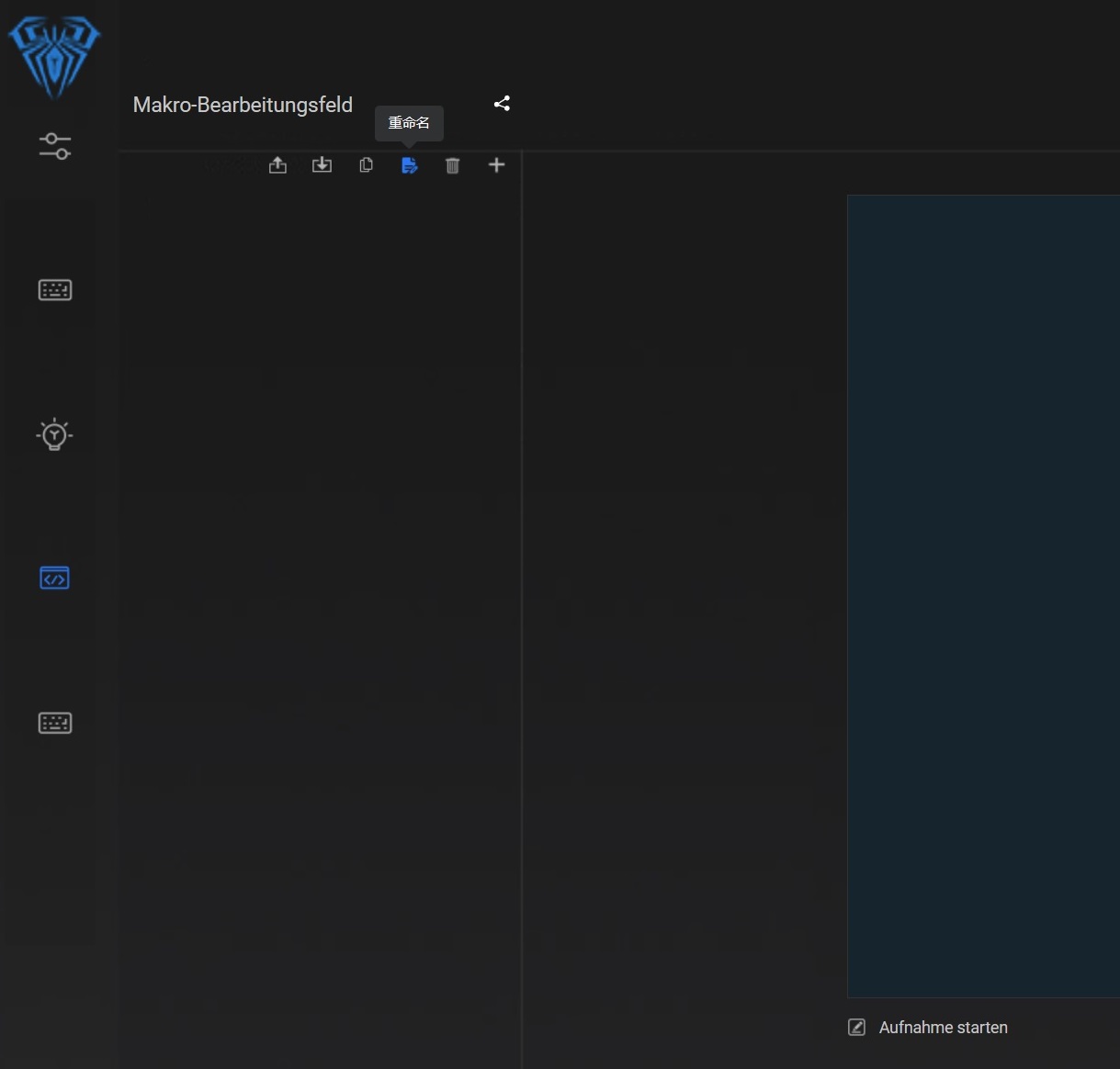The height and width of the screenshot is (1069, 1120).
Task: Click the import macro download icon
Action: [x=322, y=165]
